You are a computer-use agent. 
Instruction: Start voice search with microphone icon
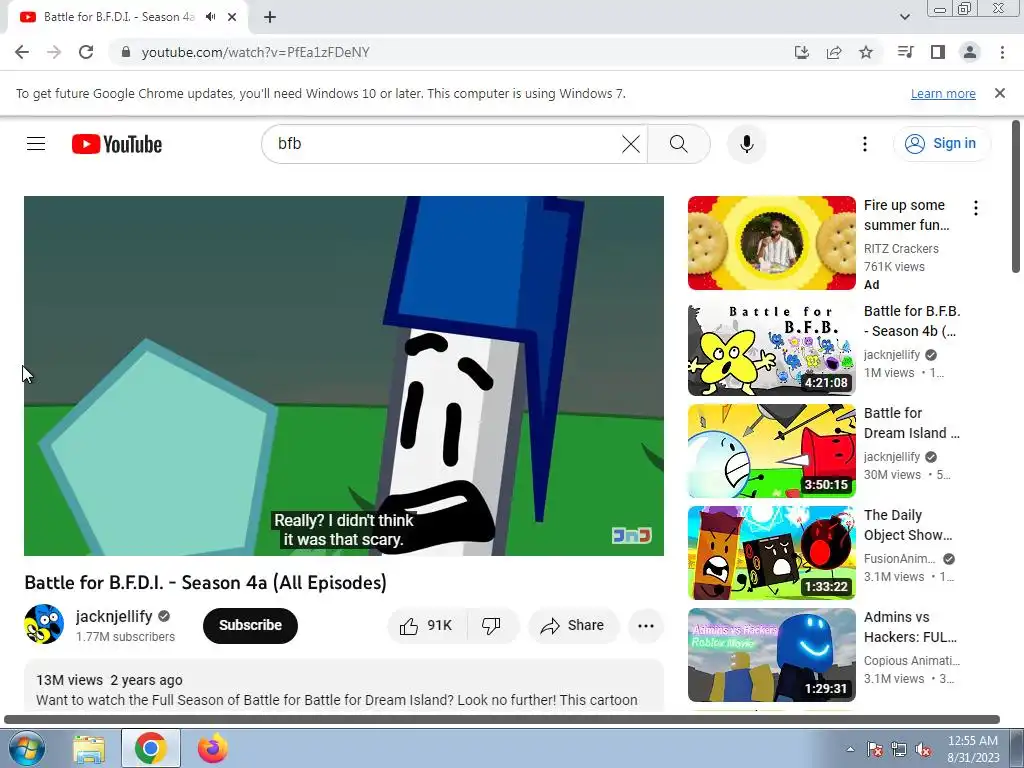coord(746,144)
